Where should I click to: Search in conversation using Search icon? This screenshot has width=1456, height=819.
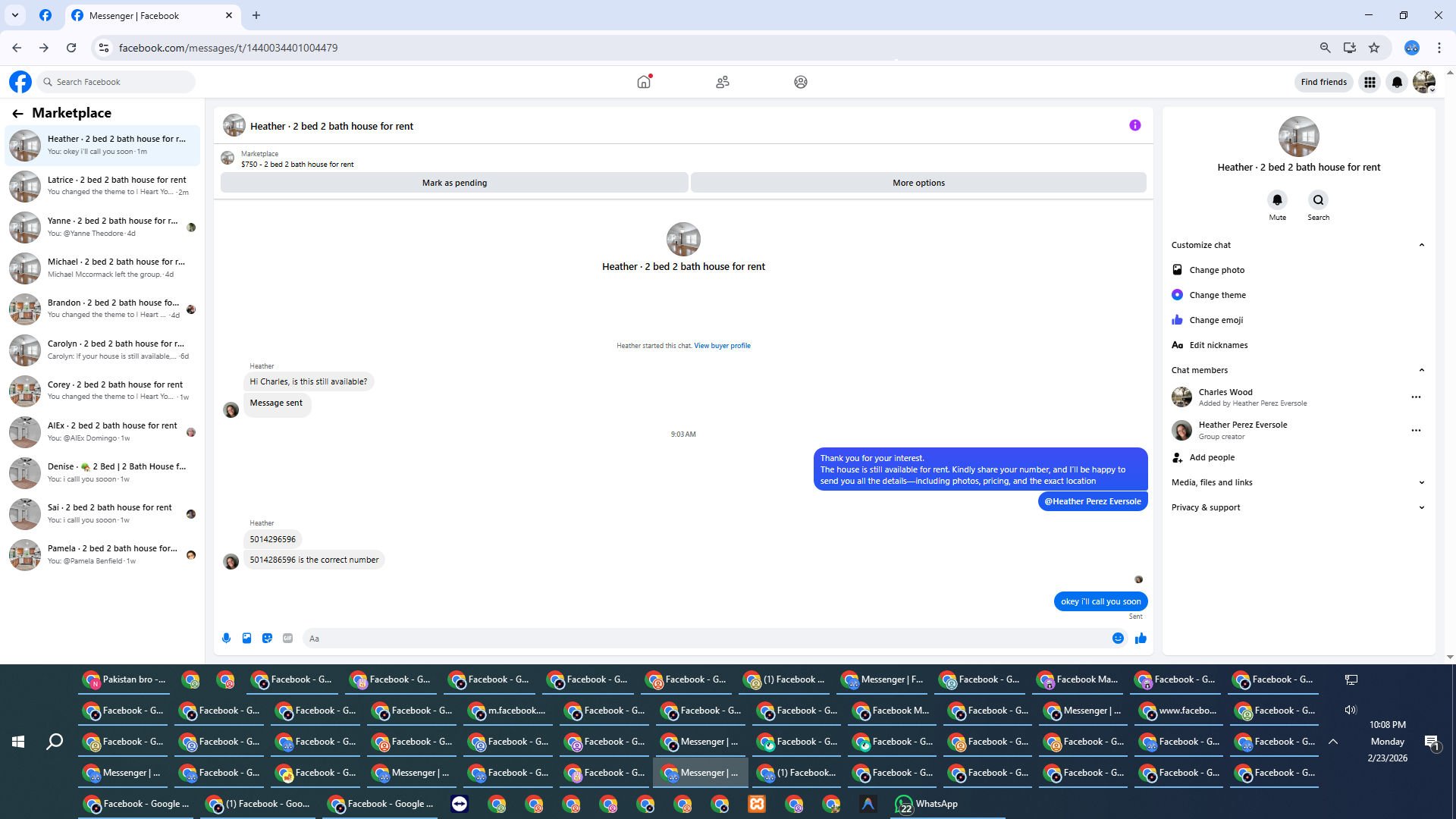click(x=1318, y=200)
